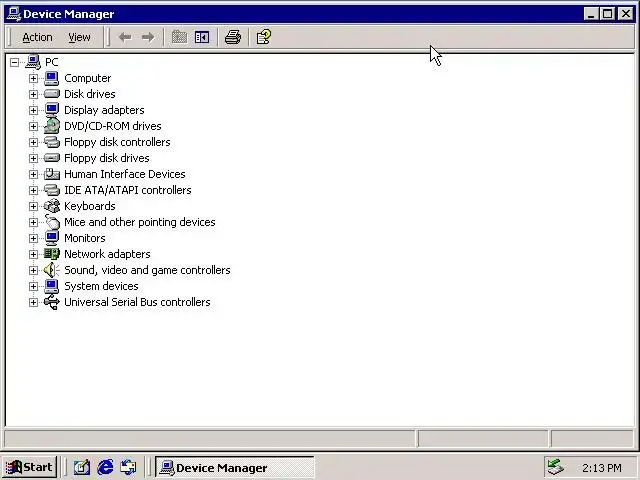Select the Computer label

(x=87, y=78)
